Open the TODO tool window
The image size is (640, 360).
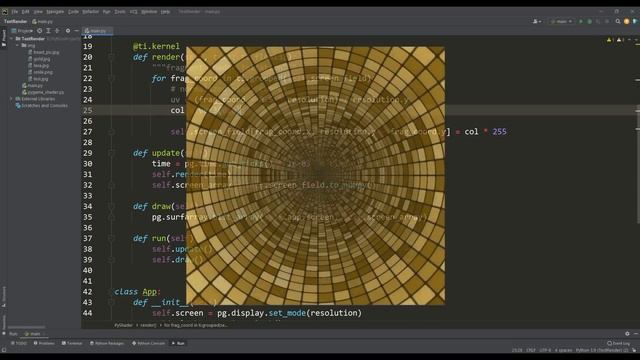click(19, 343)
